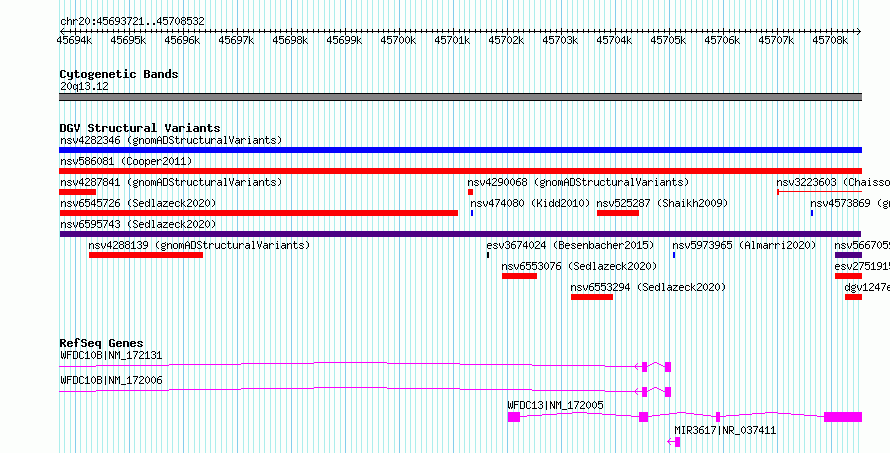
Task: Click the esv3674024 (Besenbacher2015) label
Action: [570, 245]
